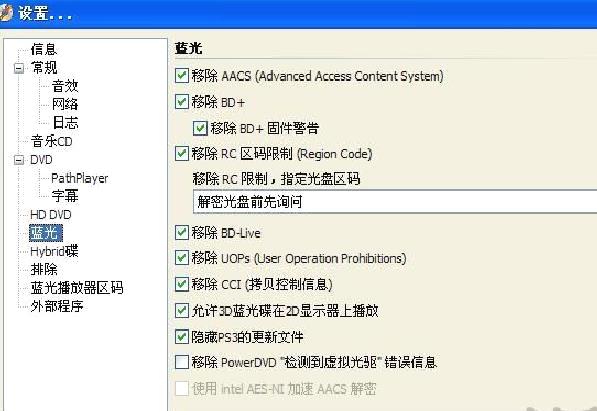597x411 pixels.
Task: Open the 音乐CD settings page
Action: (x=51, y=141)
